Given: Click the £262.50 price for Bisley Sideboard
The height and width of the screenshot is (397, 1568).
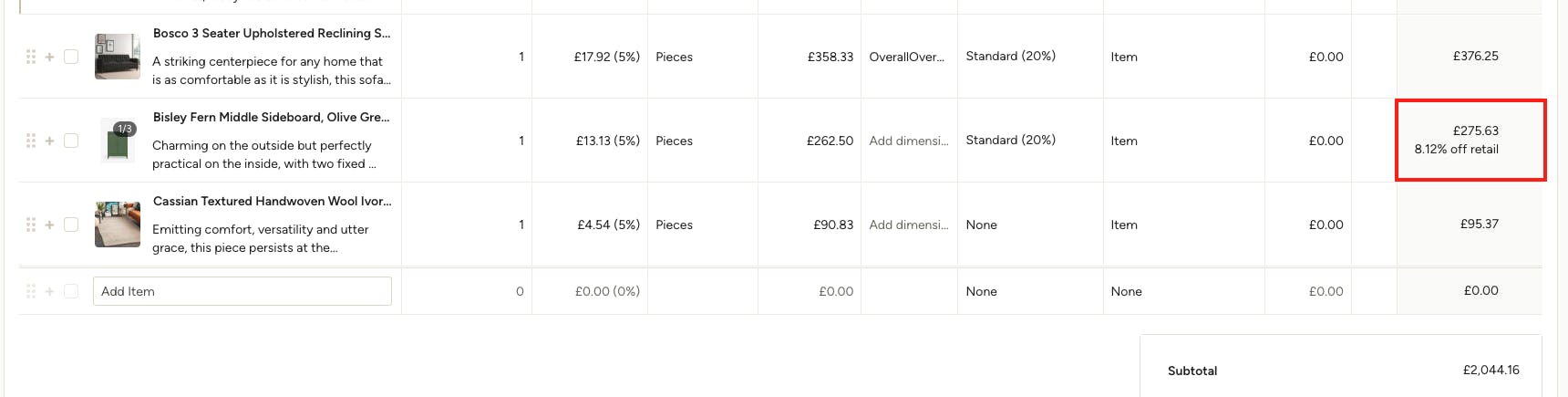Looking at the screenshot, I should (x=830, y=141).
